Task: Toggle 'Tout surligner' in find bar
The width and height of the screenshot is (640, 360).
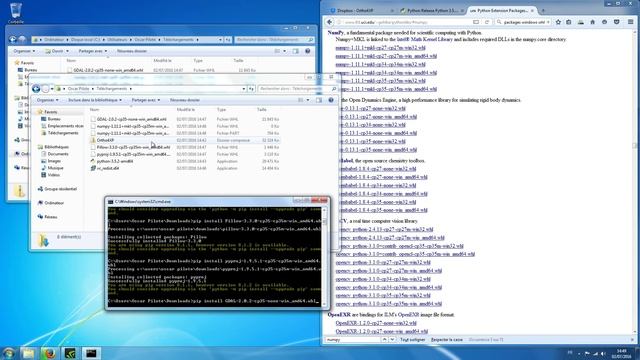Action: click(412, 340)
